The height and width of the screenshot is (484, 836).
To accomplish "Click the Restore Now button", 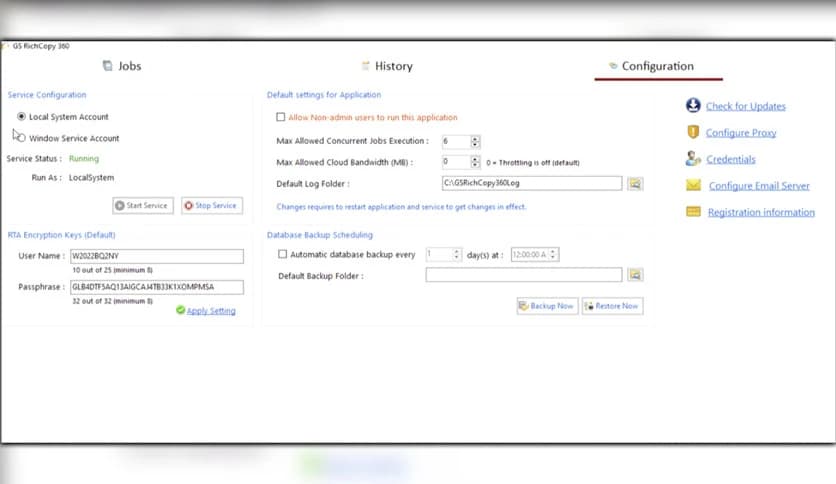I will pos(612,306).
